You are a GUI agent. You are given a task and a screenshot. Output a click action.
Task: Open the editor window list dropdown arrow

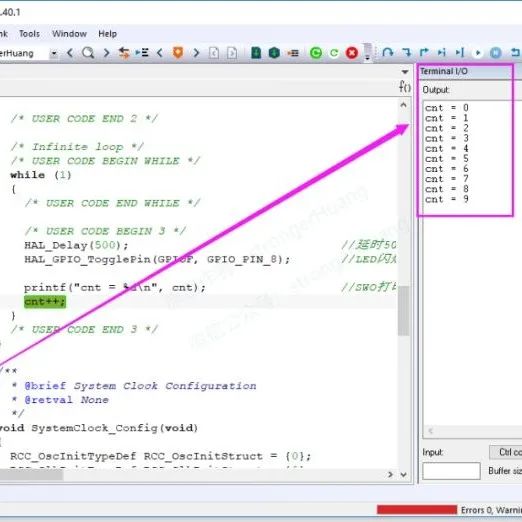405,72
